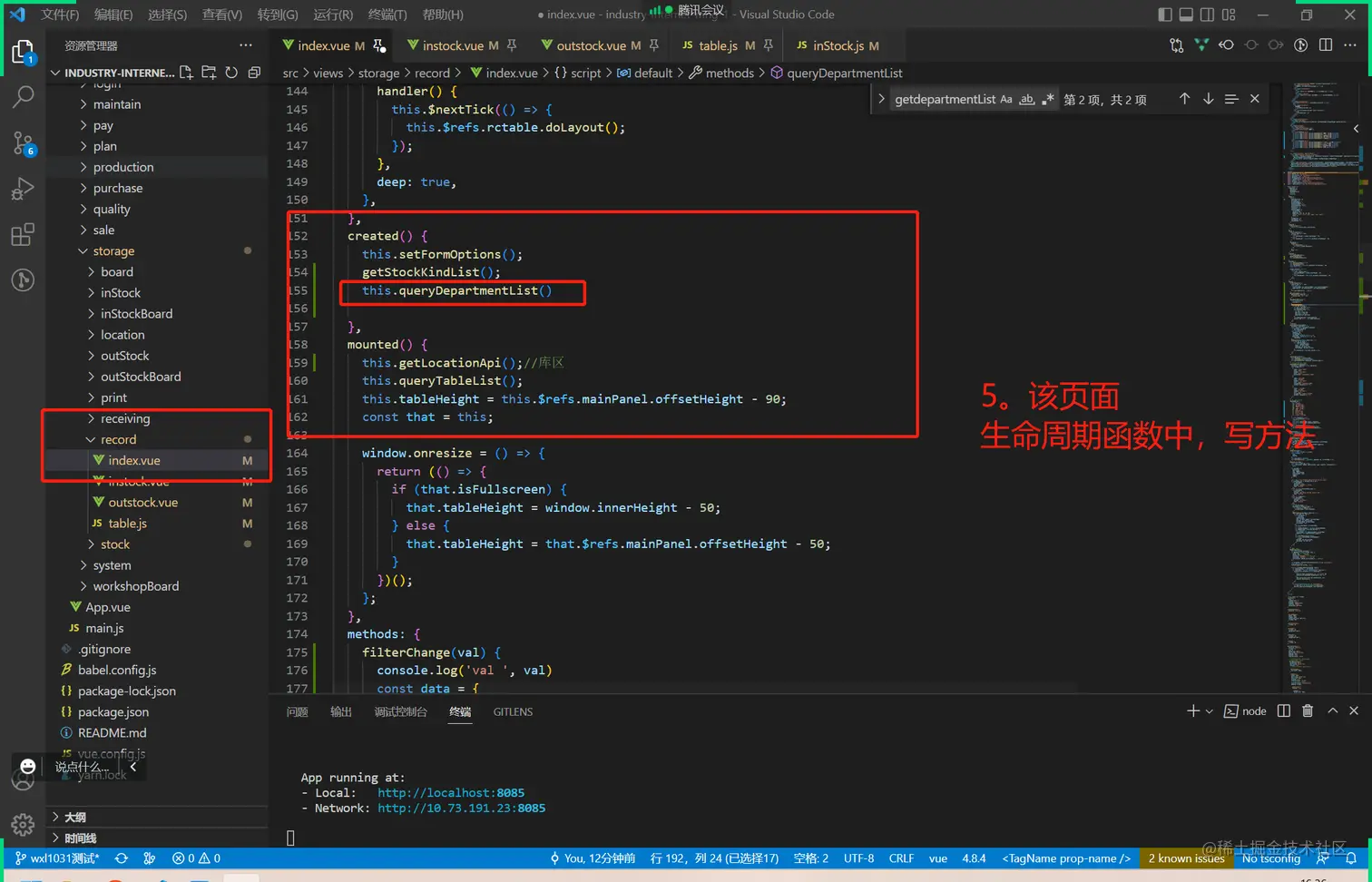Open the explorer panel's more actions ellipsis
The image size is (1372, 882).
pyautogui.click(x=246, y=45)
